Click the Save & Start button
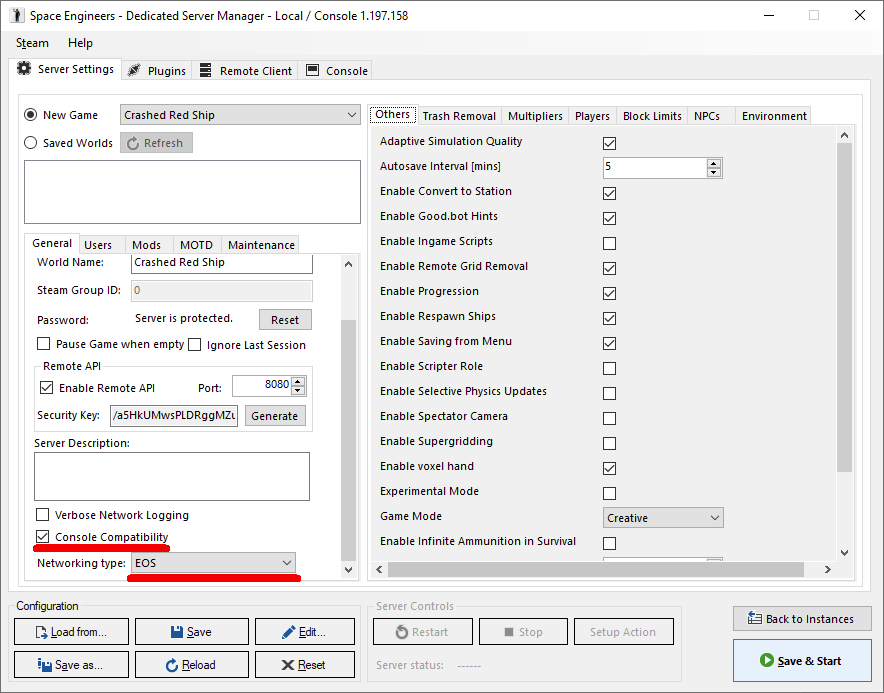 (x=802, y=660)
